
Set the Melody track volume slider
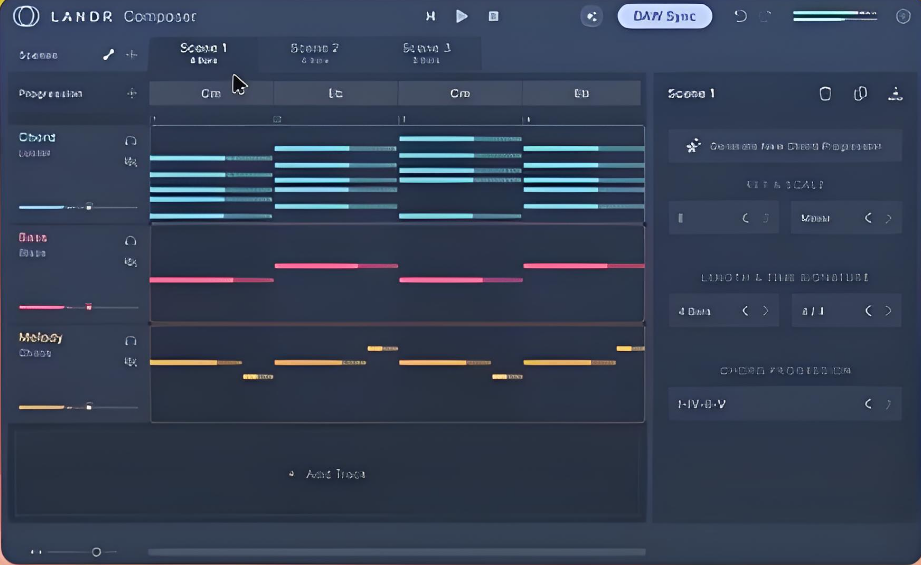(89, 406)
